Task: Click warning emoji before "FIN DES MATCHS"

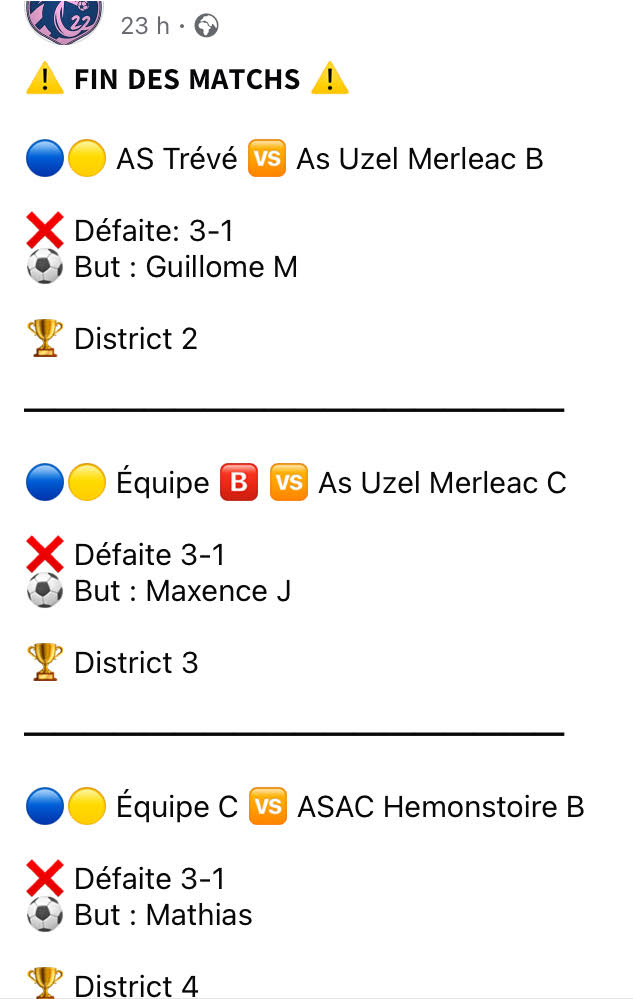Action: point(44,80)
